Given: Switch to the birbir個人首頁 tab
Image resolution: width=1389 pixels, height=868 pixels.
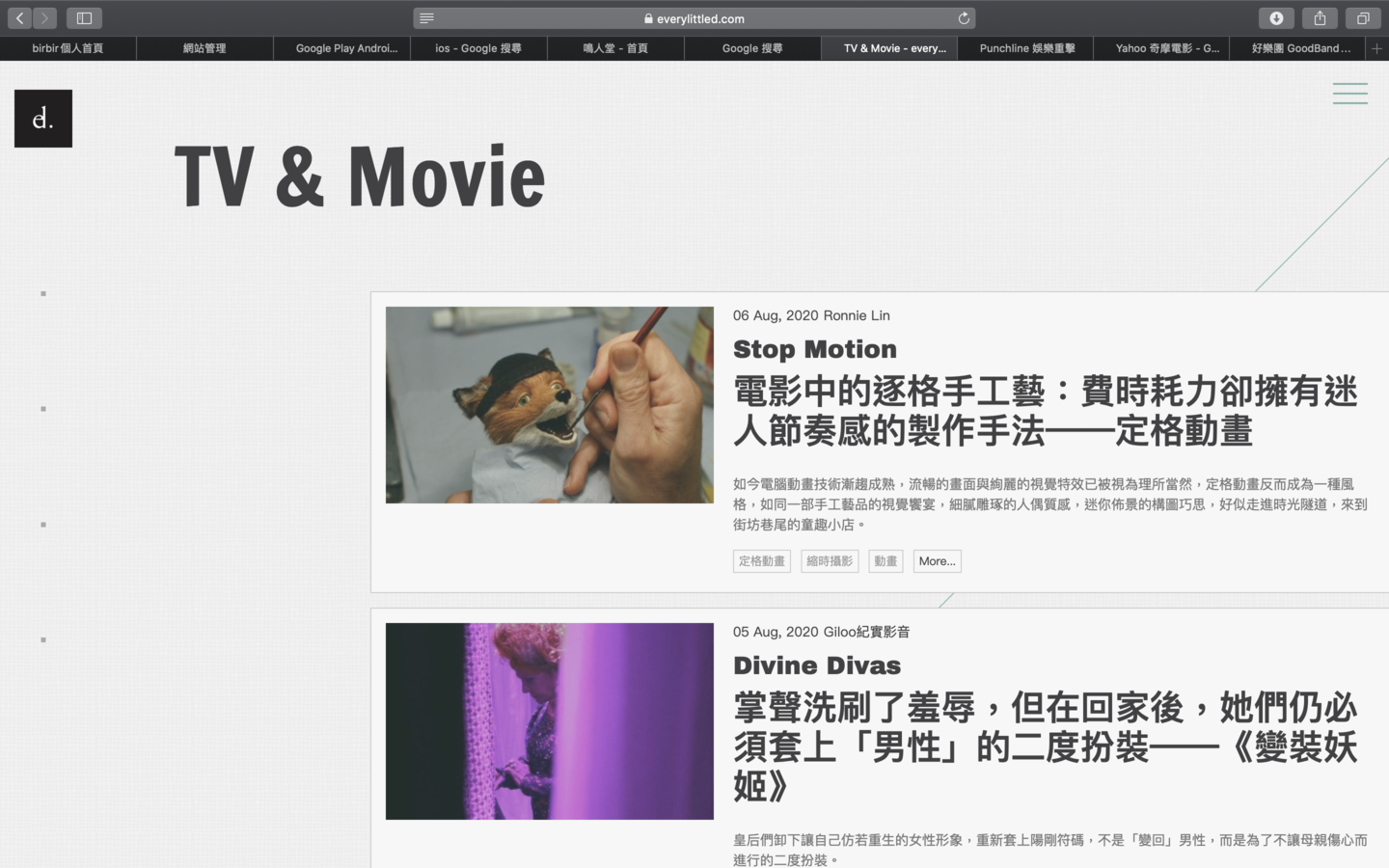Looking at the screenshot, I should click(68, 48).
